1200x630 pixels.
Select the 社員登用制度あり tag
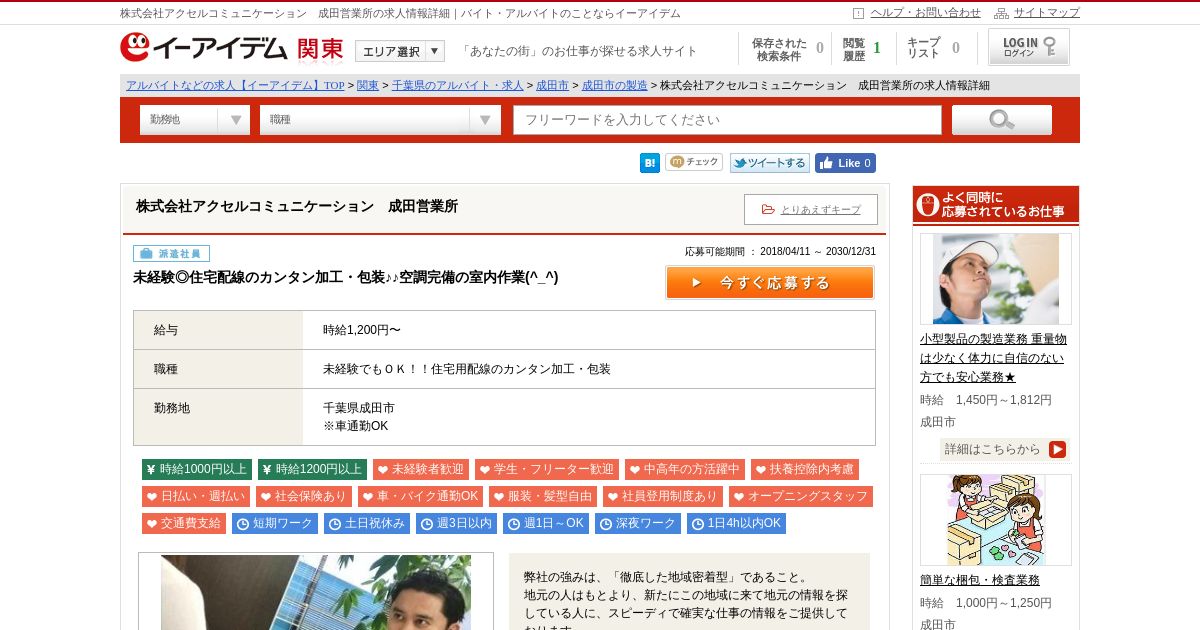tap(663, 496)
